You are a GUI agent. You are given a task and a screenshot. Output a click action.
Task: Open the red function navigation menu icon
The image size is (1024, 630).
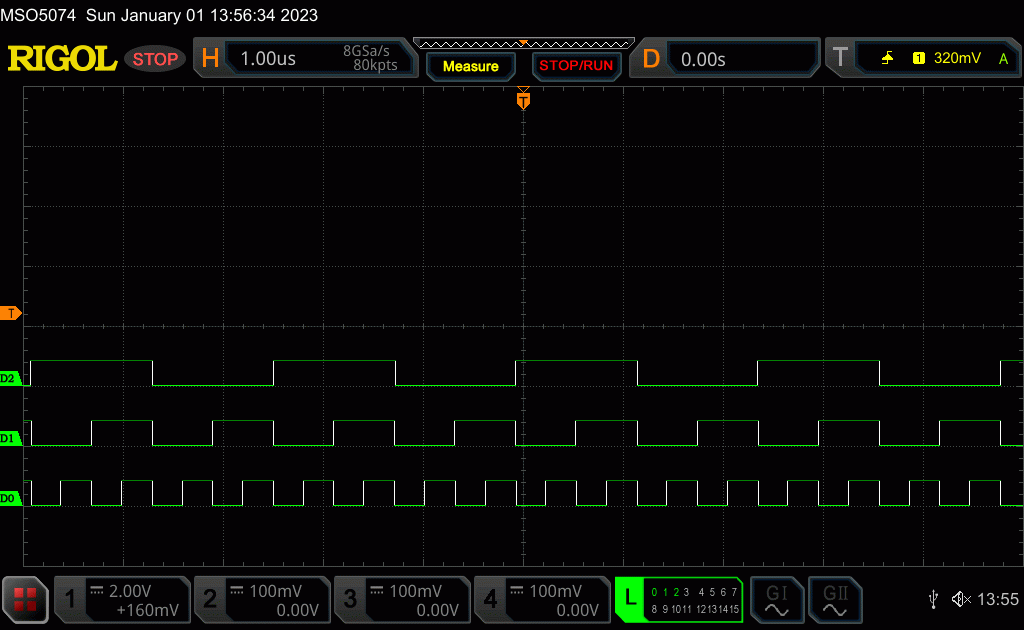click(25, 600)
